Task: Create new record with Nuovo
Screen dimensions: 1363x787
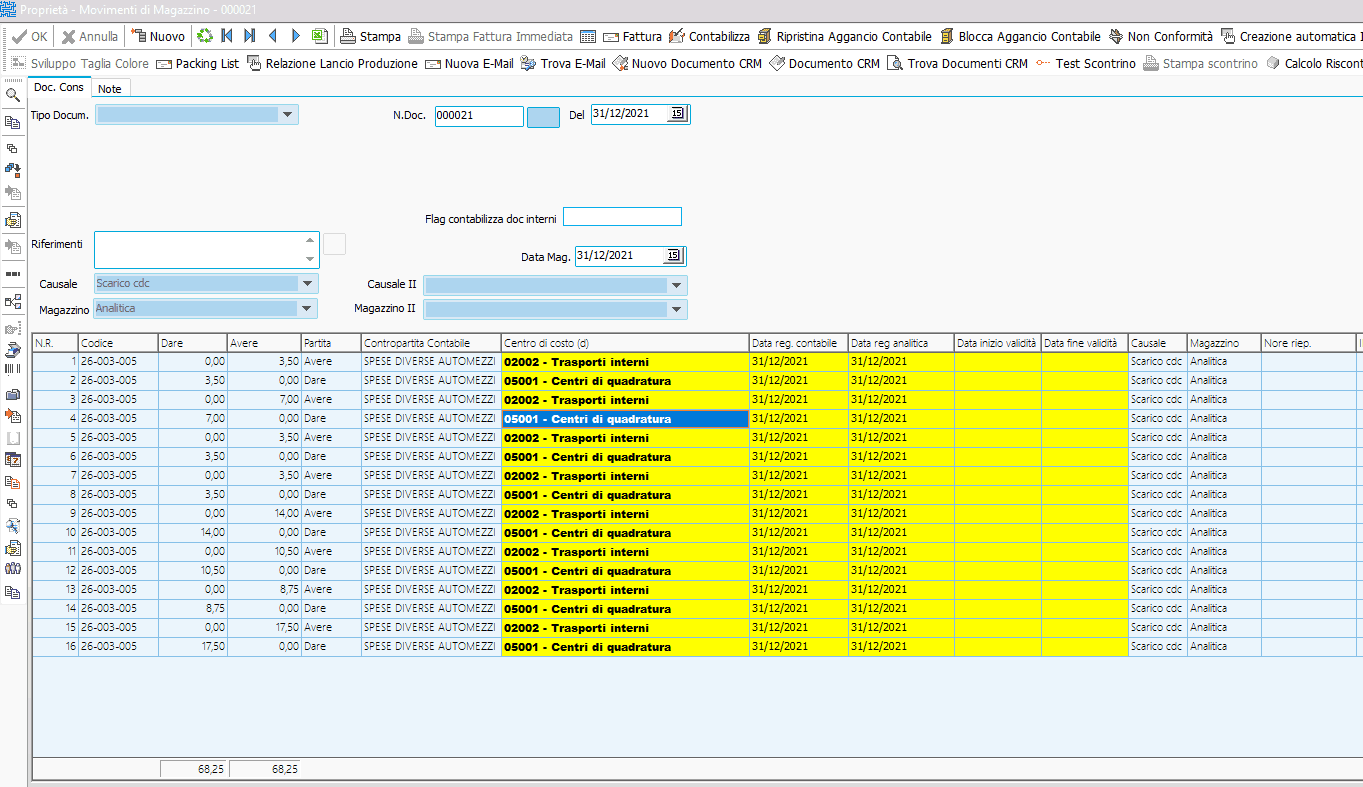Action: [158, 36]
